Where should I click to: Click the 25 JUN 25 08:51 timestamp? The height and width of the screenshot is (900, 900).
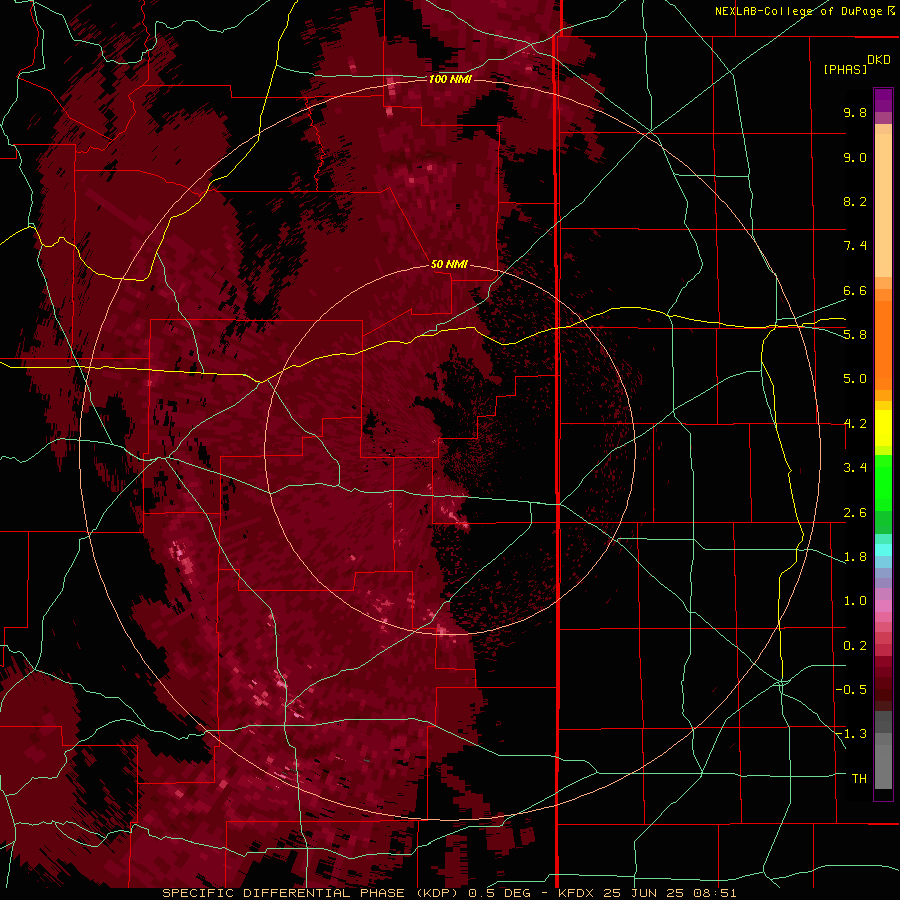pos(669,893)
